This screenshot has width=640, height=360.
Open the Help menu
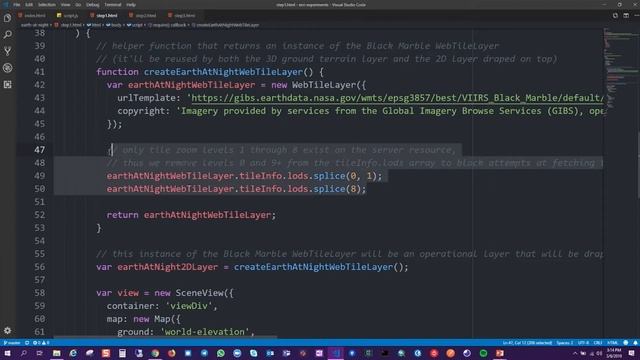click(131, 5)
